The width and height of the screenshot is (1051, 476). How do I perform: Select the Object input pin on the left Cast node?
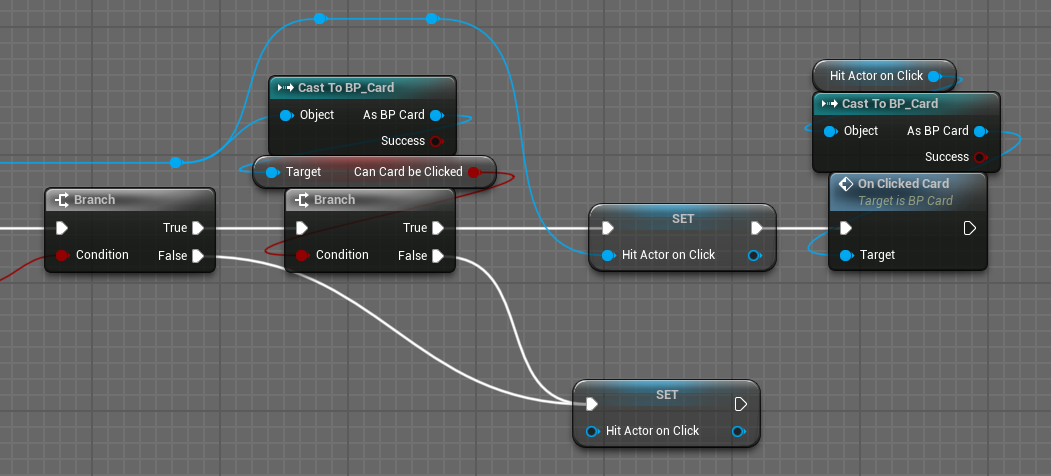(286, 115)
